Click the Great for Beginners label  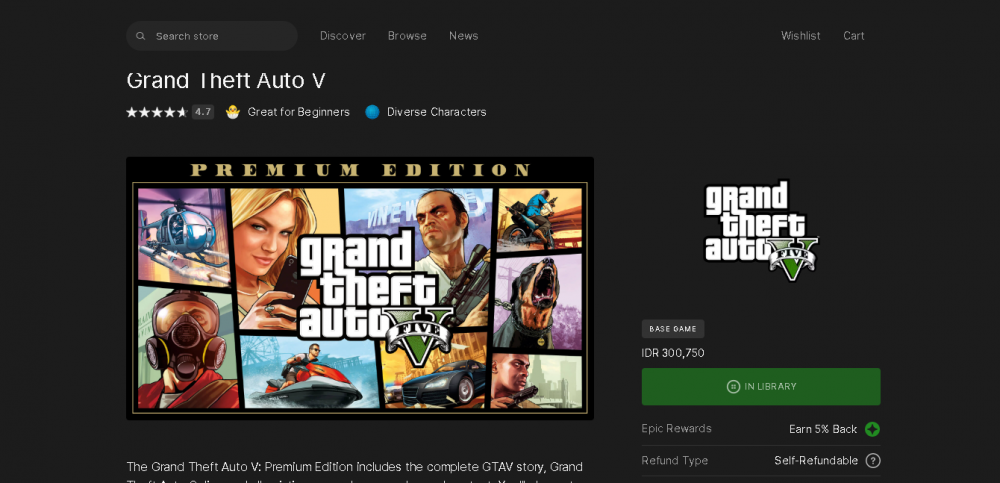[298, 112]
